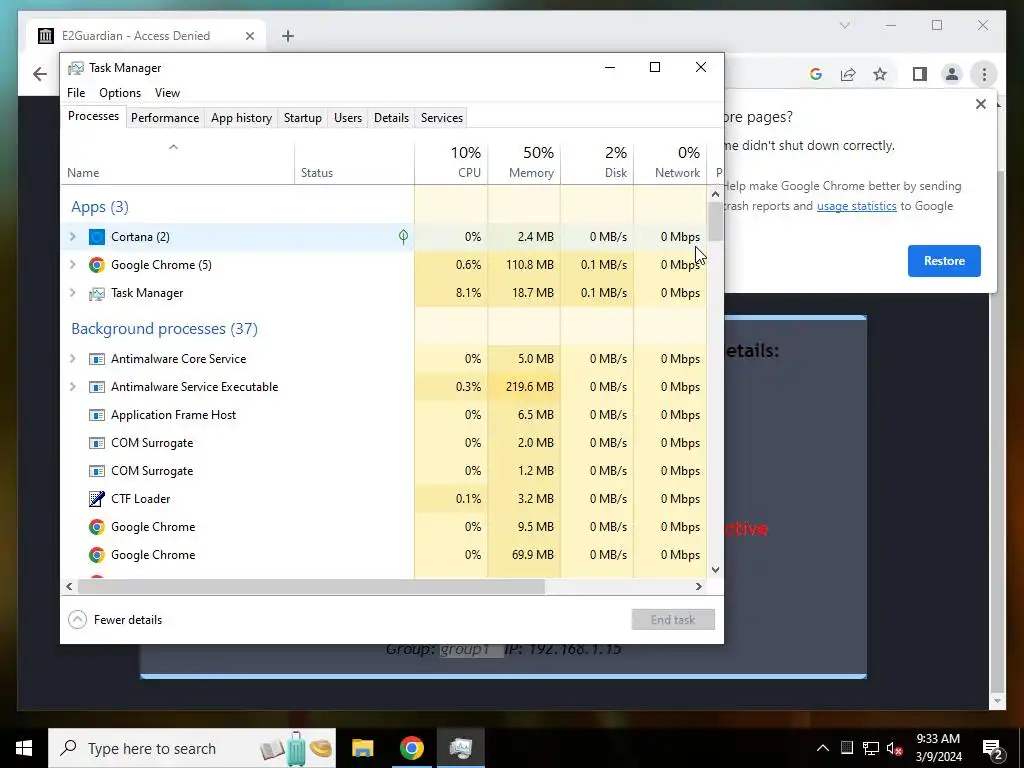
Task: Click the taskbar search box
Action: [x=192, y=748]
